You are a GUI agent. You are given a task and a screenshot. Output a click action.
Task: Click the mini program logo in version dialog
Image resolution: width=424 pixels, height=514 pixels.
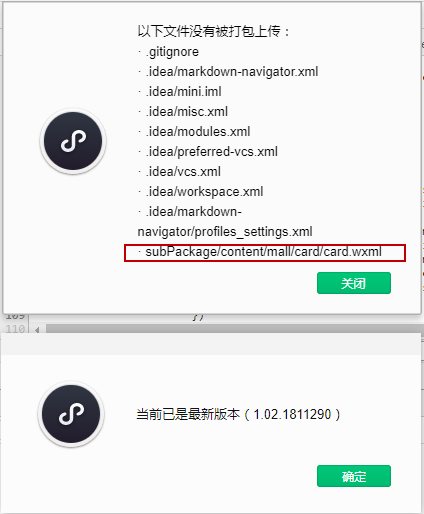click(x=71, y=414)
